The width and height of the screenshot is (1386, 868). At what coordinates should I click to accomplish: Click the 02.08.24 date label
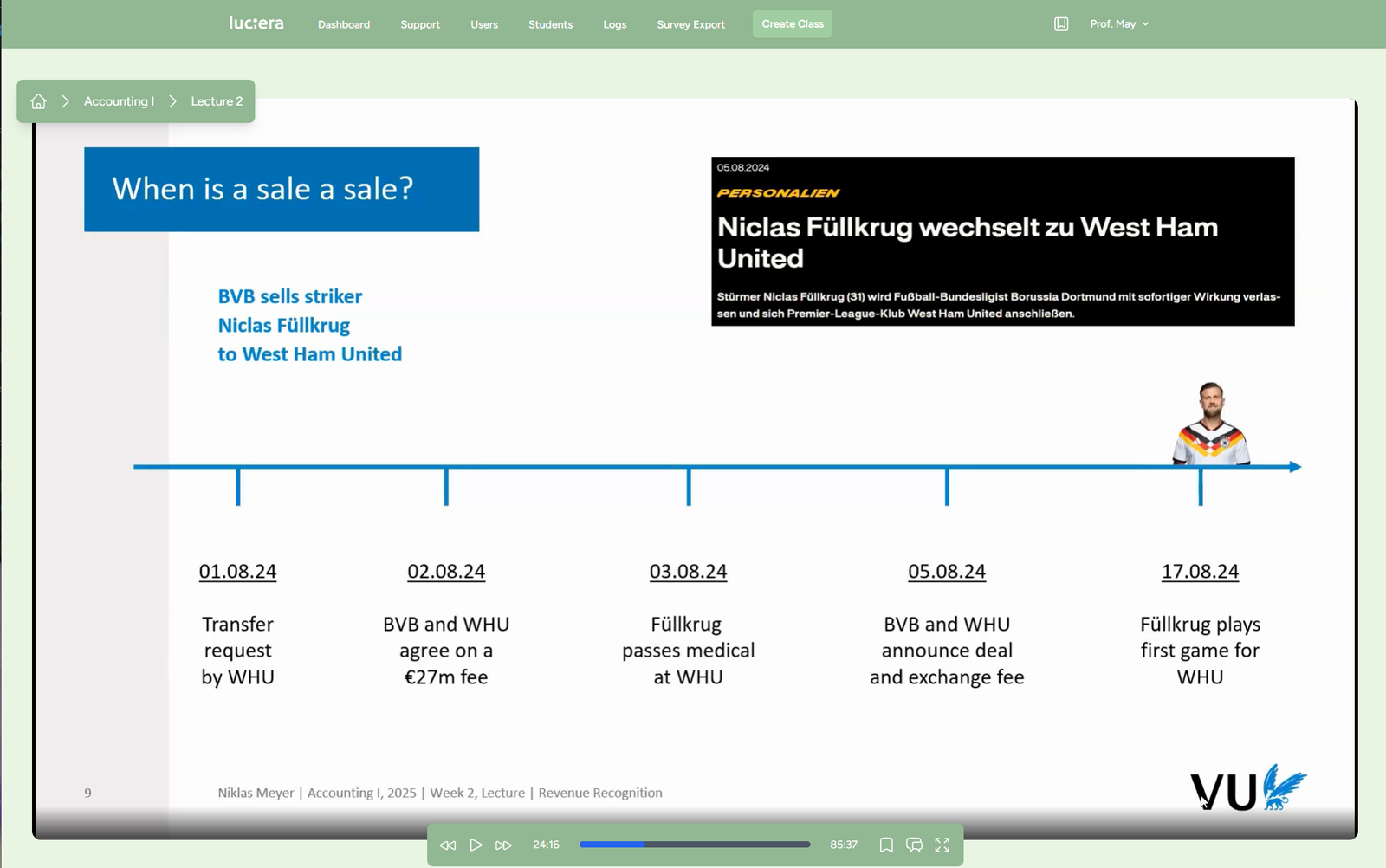pos(446,572)
